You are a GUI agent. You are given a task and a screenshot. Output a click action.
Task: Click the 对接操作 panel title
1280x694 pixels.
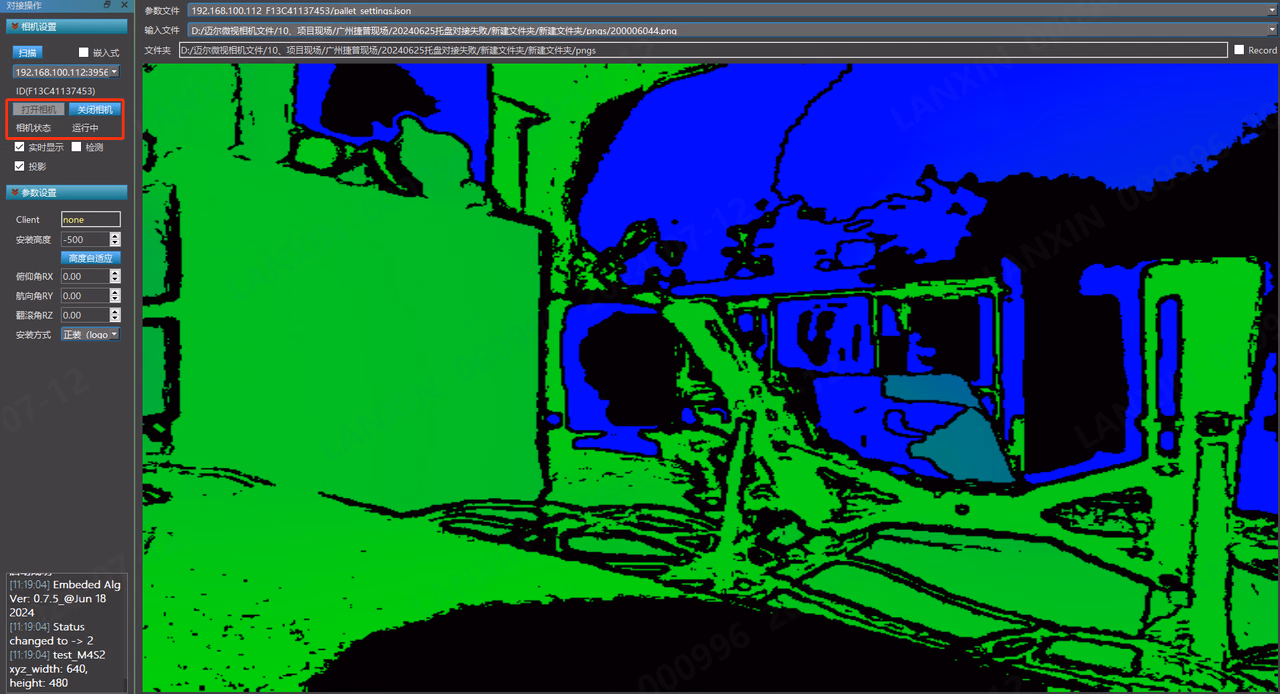(x=24, y=6)
